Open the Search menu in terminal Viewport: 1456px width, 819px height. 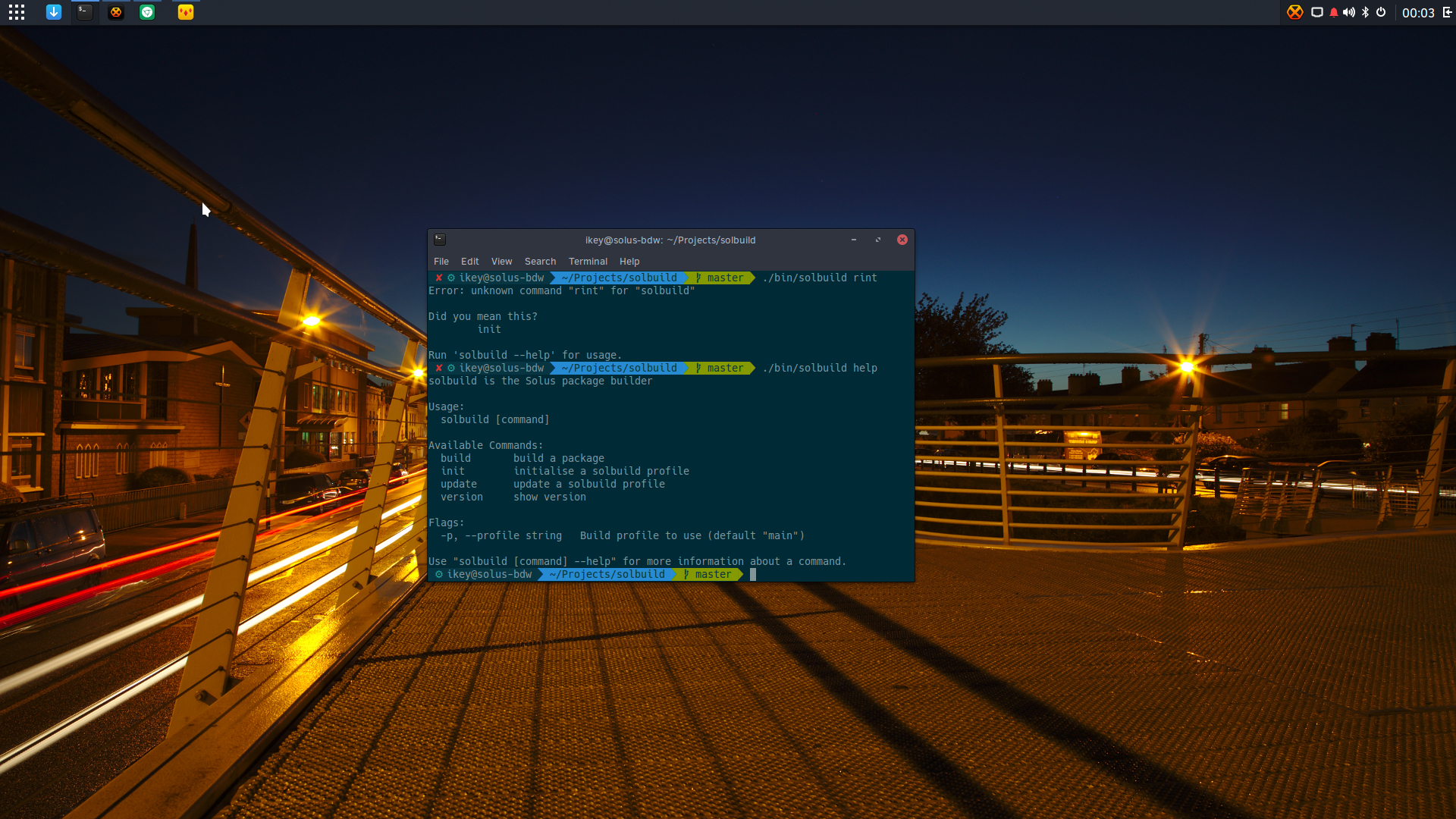pyautogui.click(x=541, y=262)
